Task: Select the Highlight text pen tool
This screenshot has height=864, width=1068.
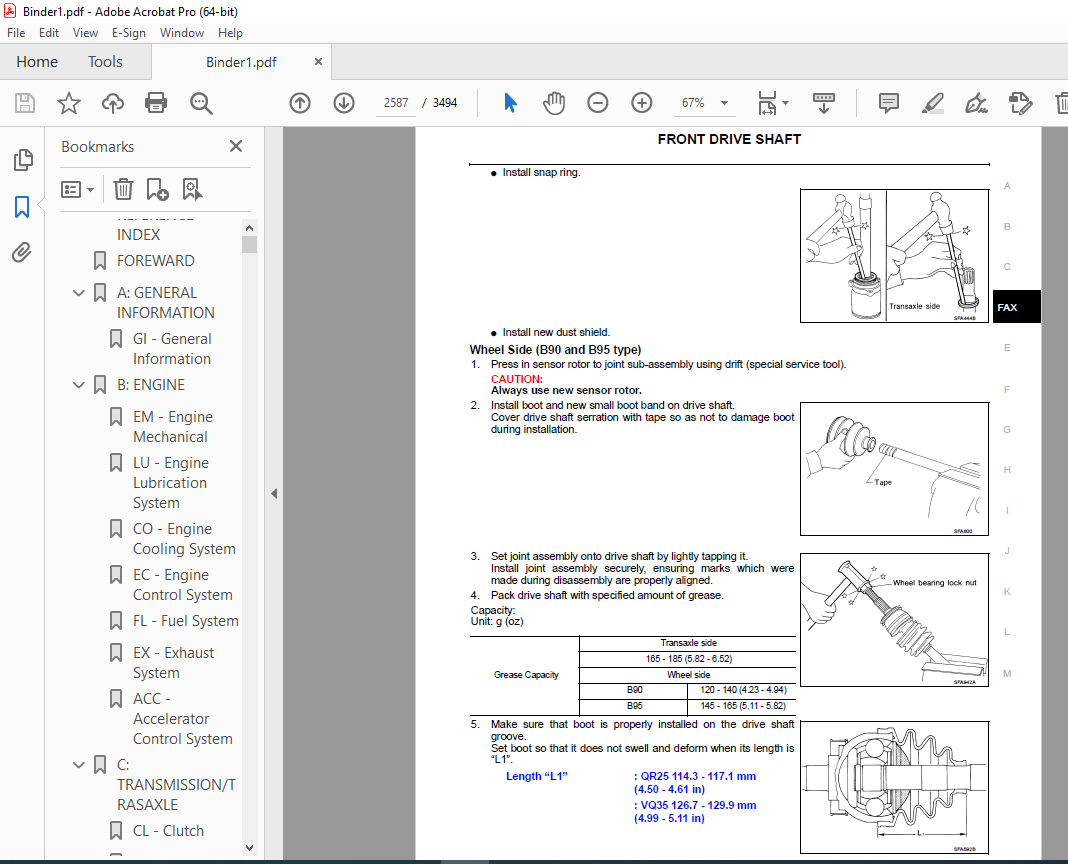Action: [x=932, y=103]
